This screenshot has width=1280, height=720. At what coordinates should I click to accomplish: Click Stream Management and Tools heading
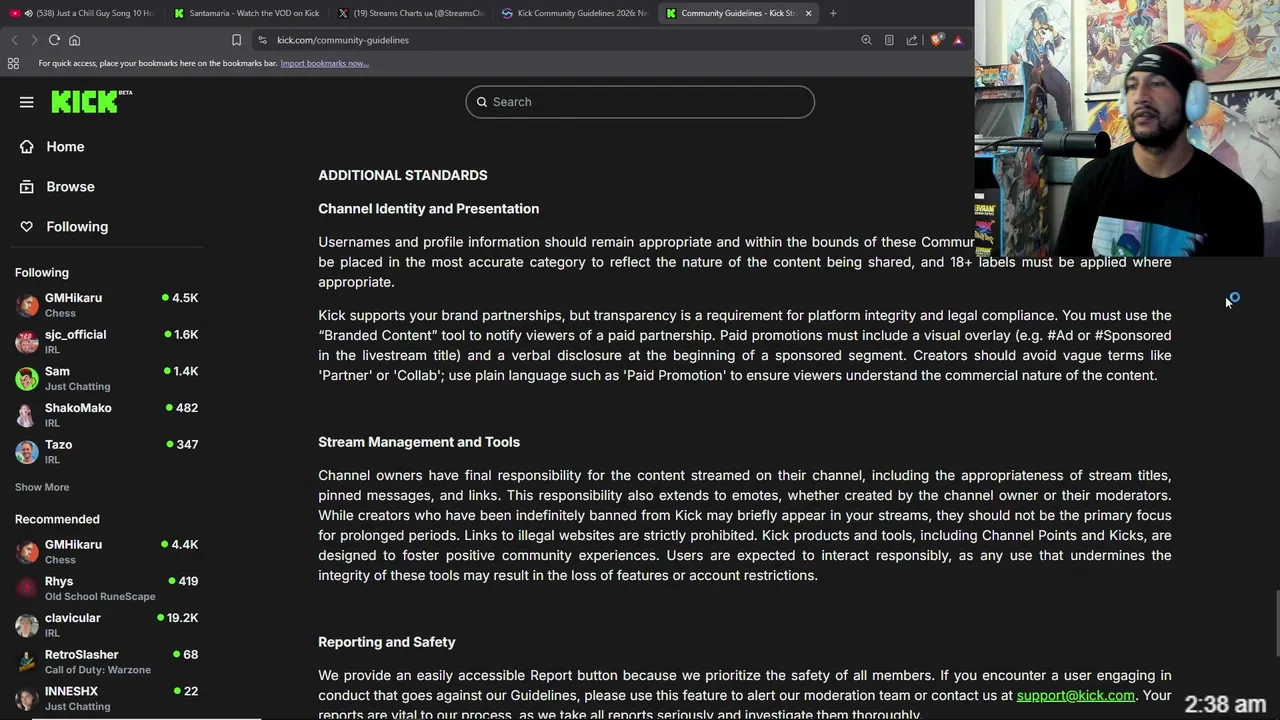(x=419, y=442)
